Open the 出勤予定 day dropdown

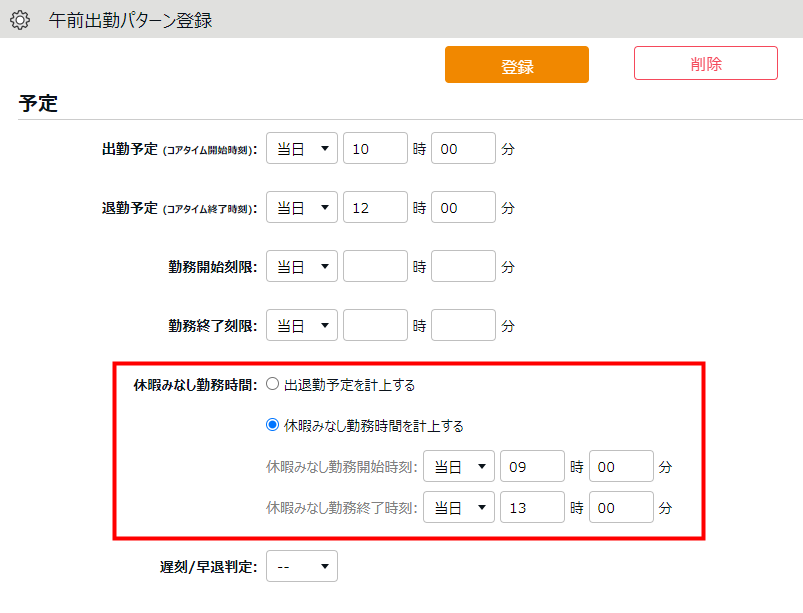click(x=302, y=149)
